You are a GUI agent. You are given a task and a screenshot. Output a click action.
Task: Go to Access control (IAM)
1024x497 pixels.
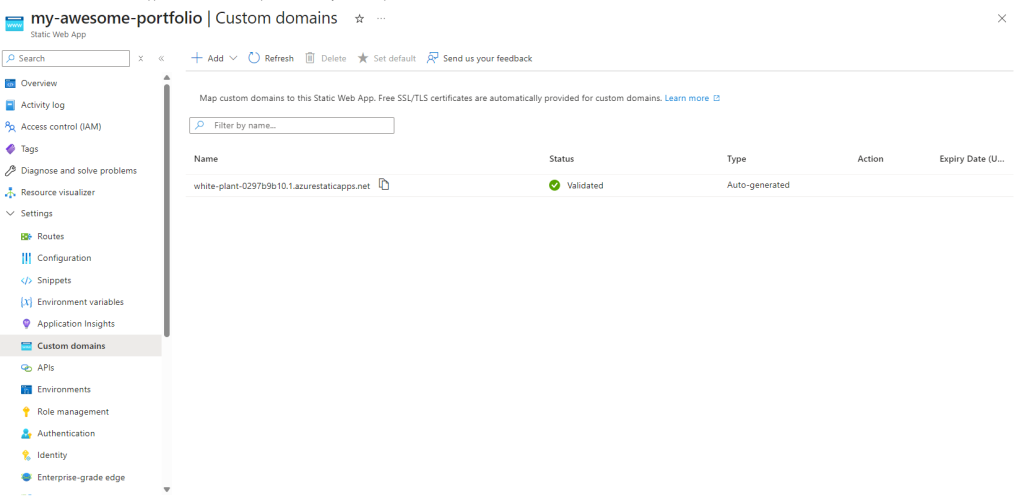point(60,127)
